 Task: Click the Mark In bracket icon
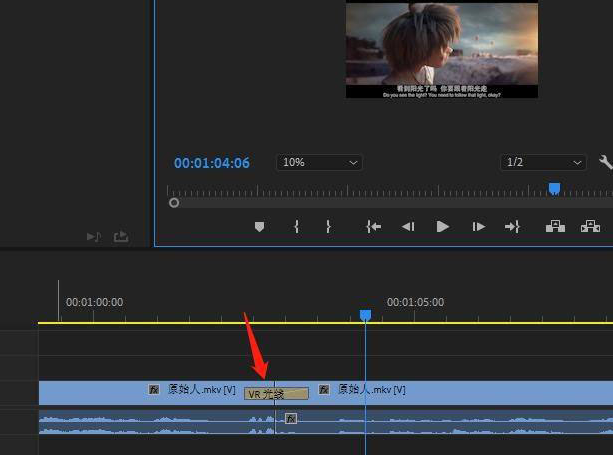[297, 227]
